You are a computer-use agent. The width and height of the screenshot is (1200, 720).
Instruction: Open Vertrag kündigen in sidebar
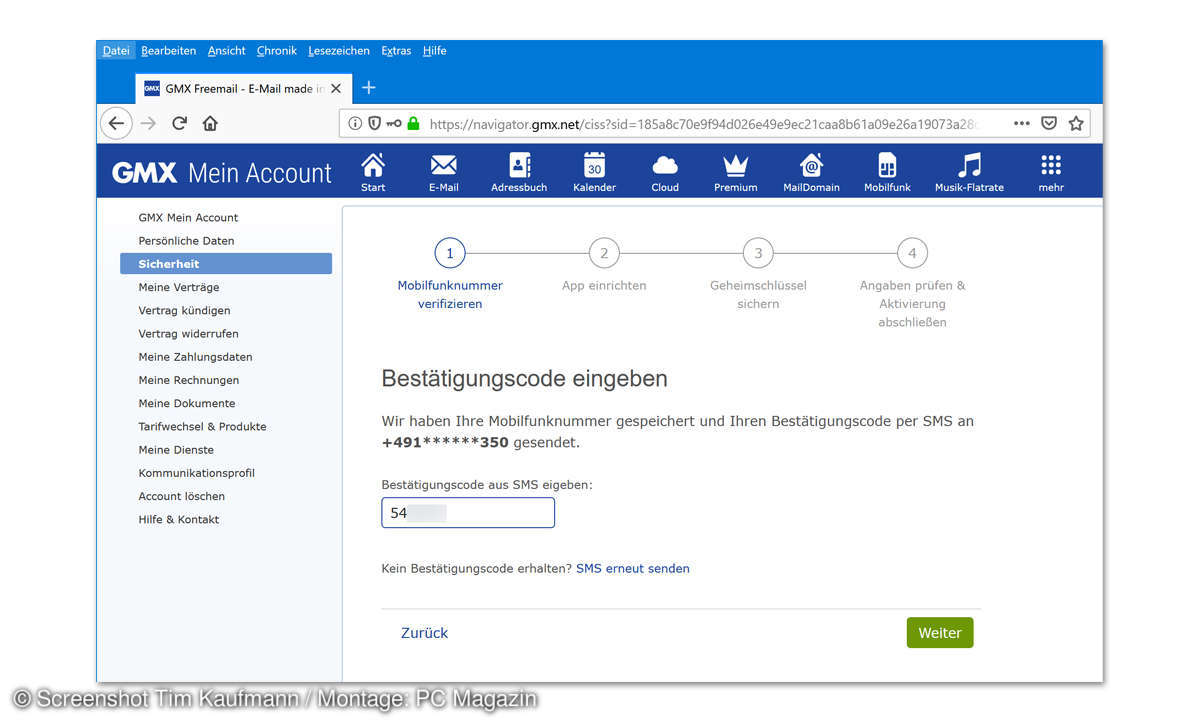(184, 310)
